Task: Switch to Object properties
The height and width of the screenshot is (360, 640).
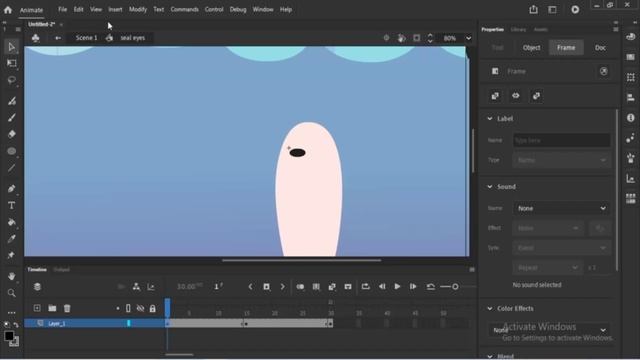Action: click(x=531, y=48)
